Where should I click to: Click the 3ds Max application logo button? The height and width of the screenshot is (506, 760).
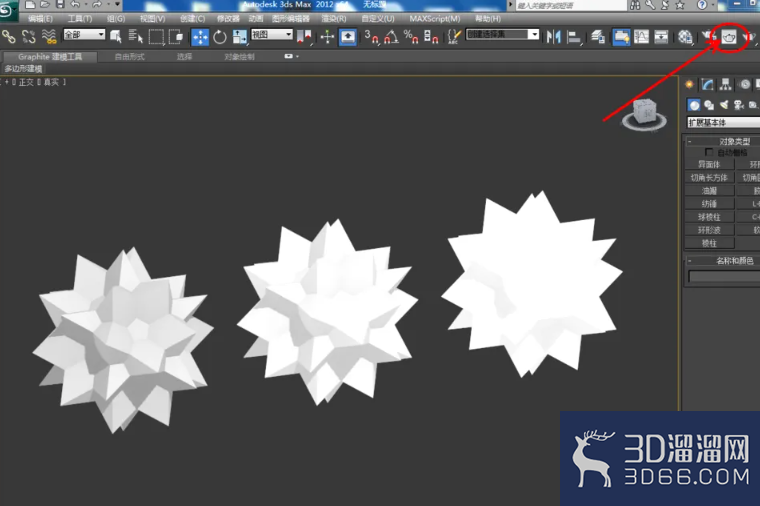point(7,11)
